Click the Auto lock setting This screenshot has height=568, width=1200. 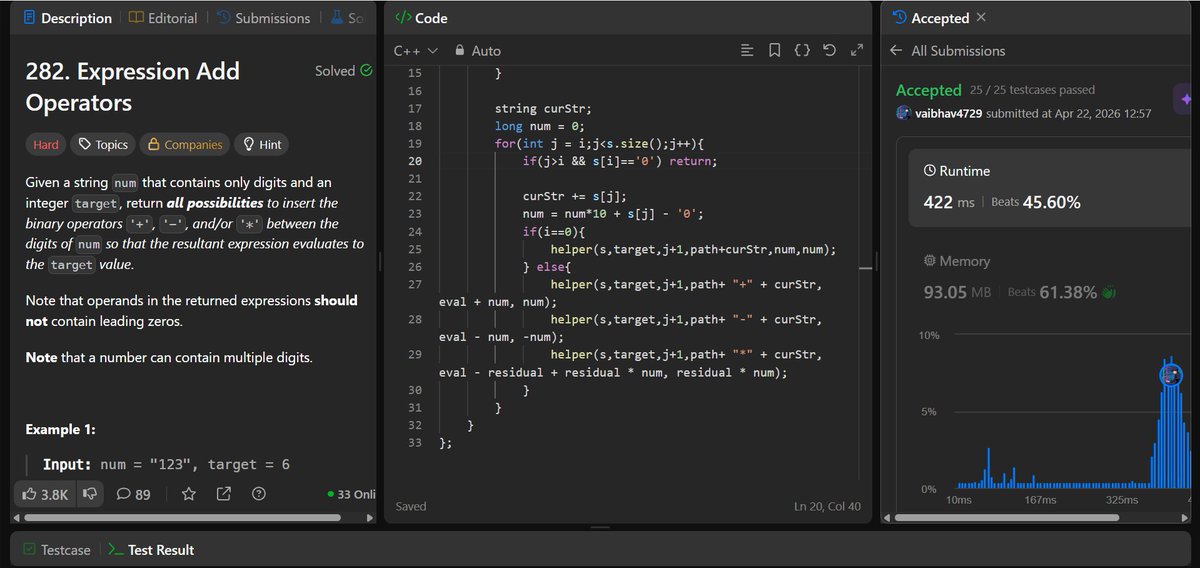click(477, 50)
